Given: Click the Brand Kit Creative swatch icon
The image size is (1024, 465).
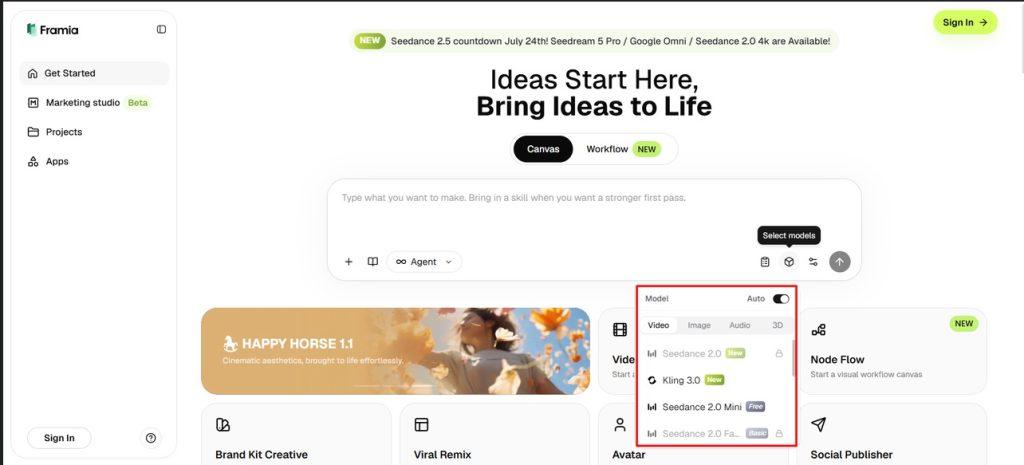Looking at the screenshot, I should (223, 425).
